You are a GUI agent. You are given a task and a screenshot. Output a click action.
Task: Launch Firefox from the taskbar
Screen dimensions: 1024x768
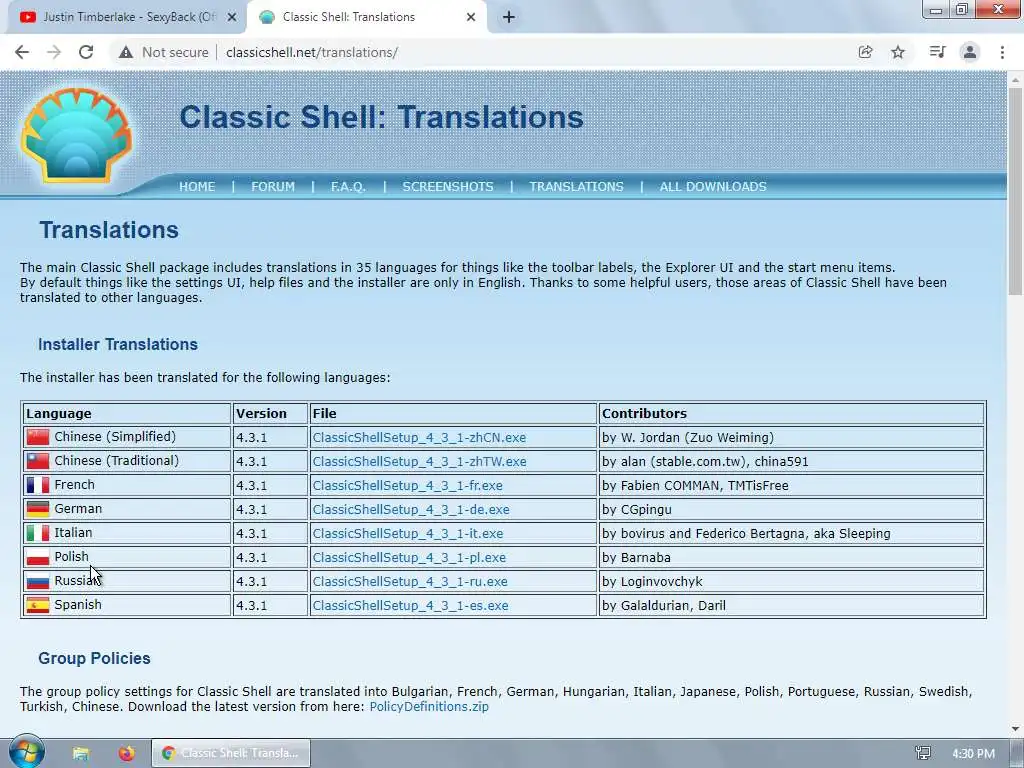[127, 753]
